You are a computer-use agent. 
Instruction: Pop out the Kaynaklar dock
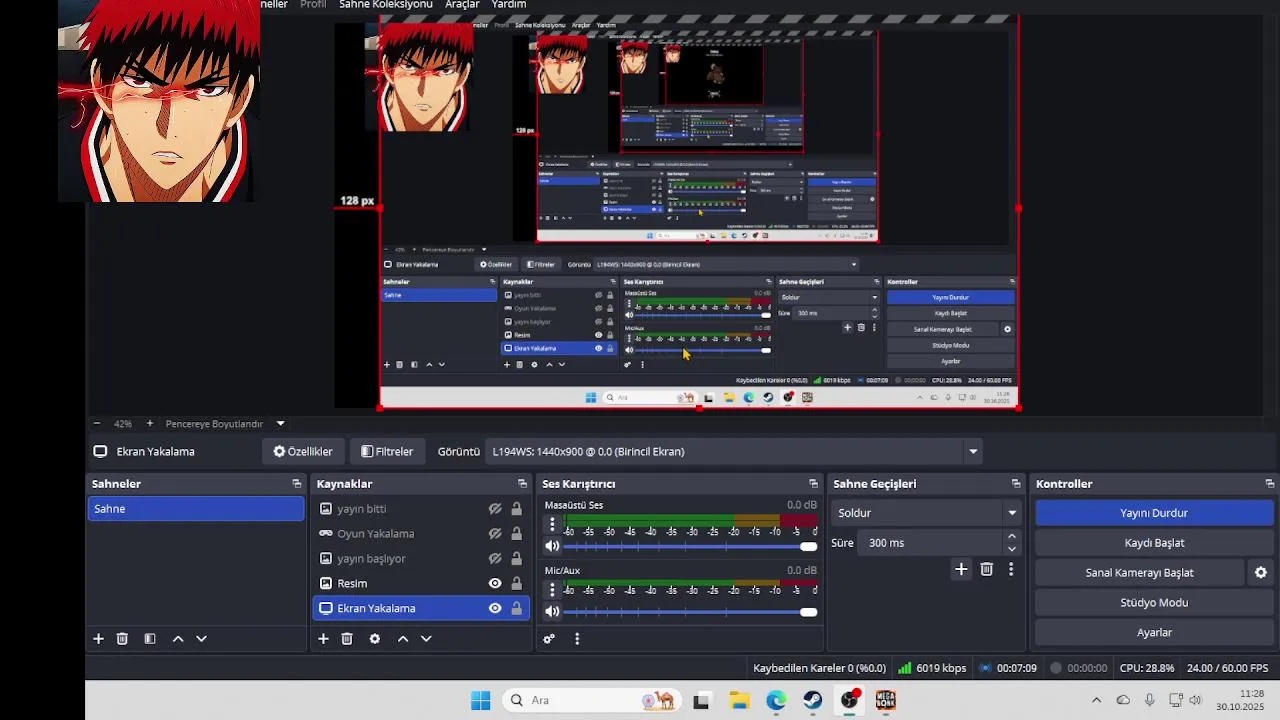coord(522,484)
